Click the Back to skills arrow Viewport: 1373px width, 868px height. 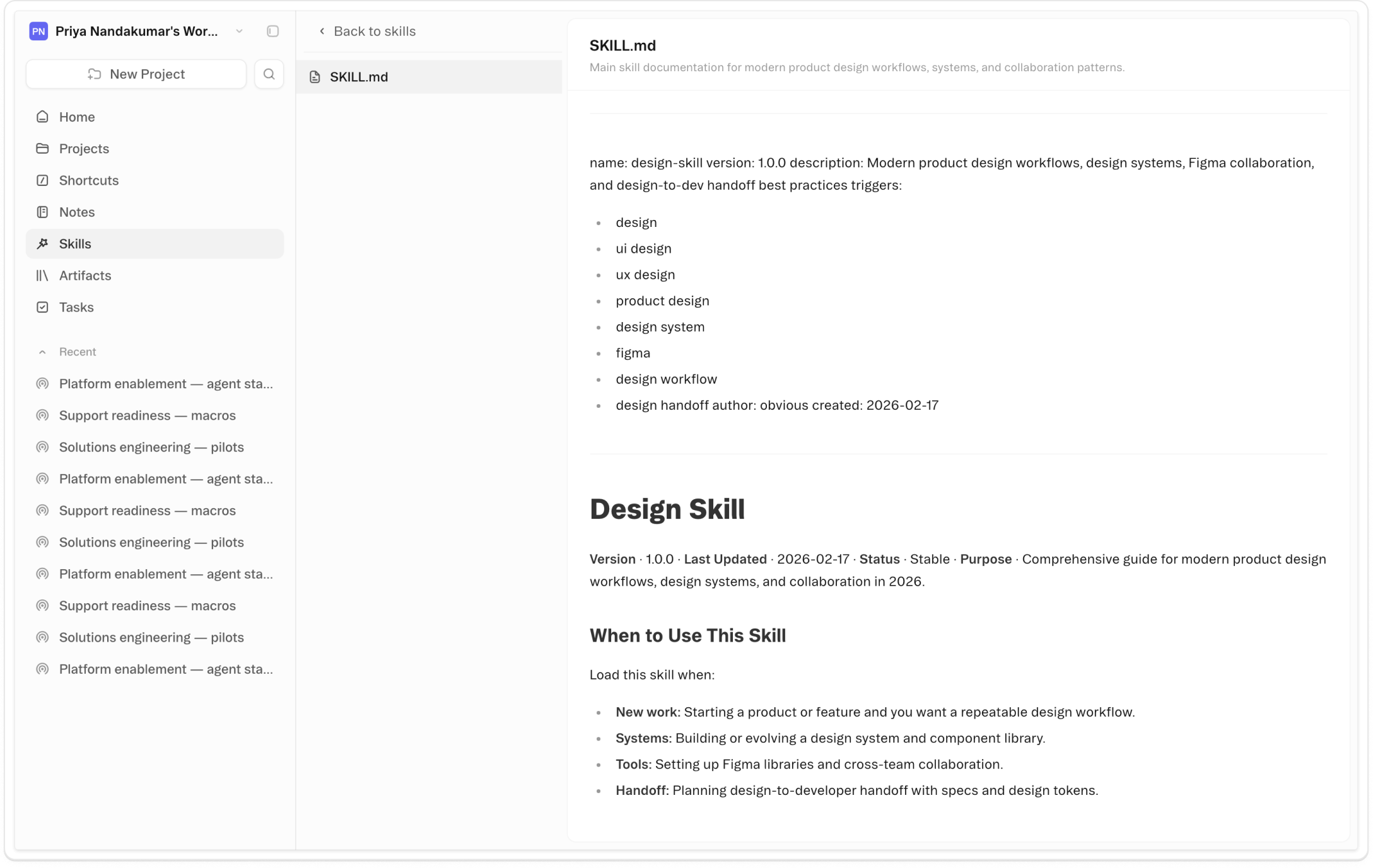pyautogui.click(x=322, y=32)
